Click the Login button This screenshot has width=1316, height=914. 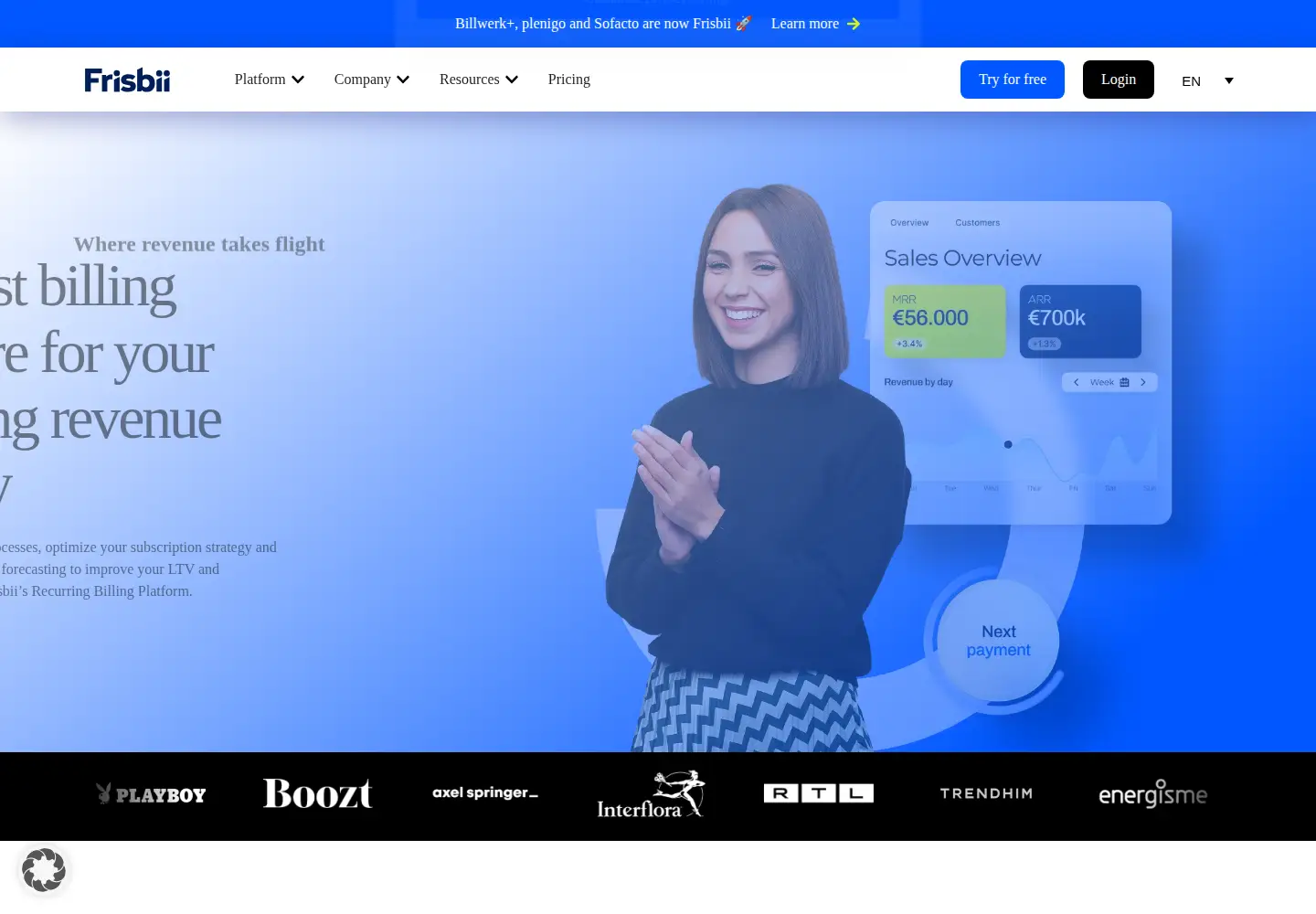pyautogui.click(x=1119, y=80)
